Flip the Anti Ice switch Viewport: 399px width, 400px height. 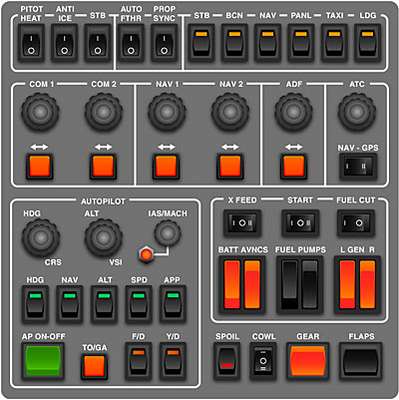click(x=64, y=43)
